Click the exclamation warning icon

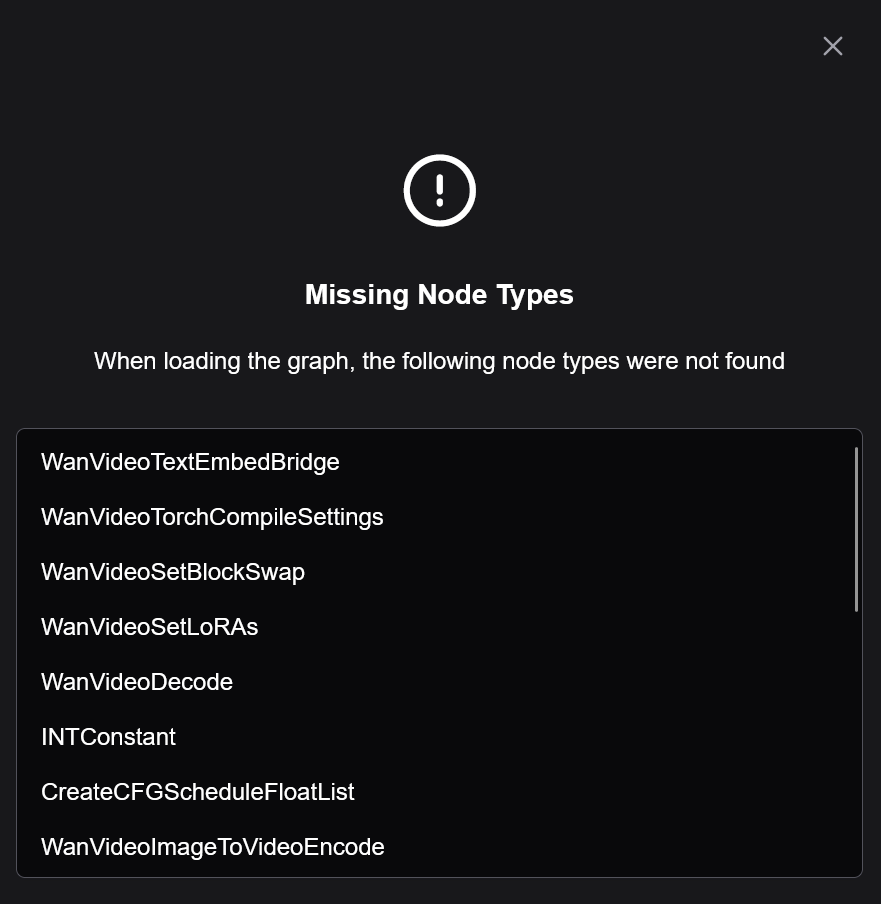(x=439, y=190)
